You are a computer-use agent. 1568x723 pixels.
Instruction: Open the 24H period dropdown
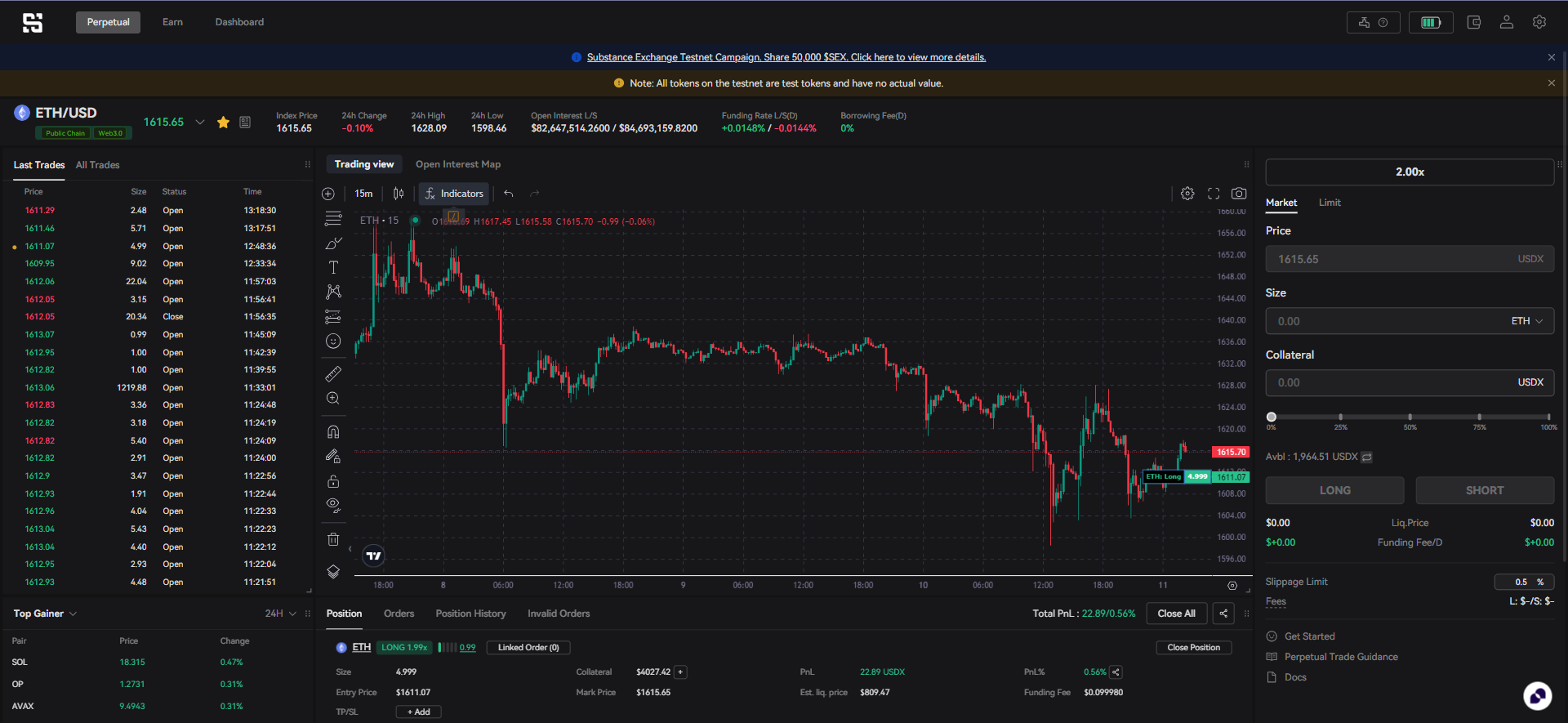click(280, 614)
